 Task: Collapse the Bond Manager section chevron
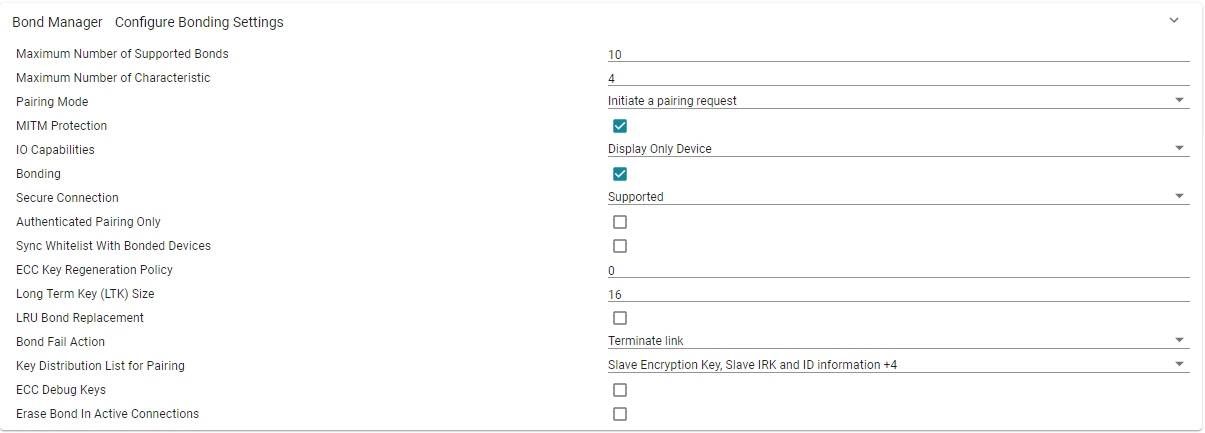click(1174, 21)
